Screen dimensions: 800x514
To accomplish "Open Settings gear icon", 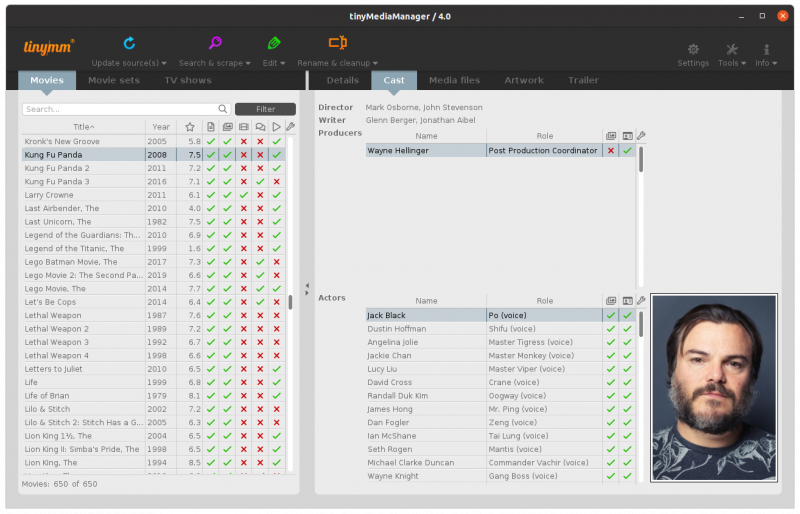I will [693, 50].
